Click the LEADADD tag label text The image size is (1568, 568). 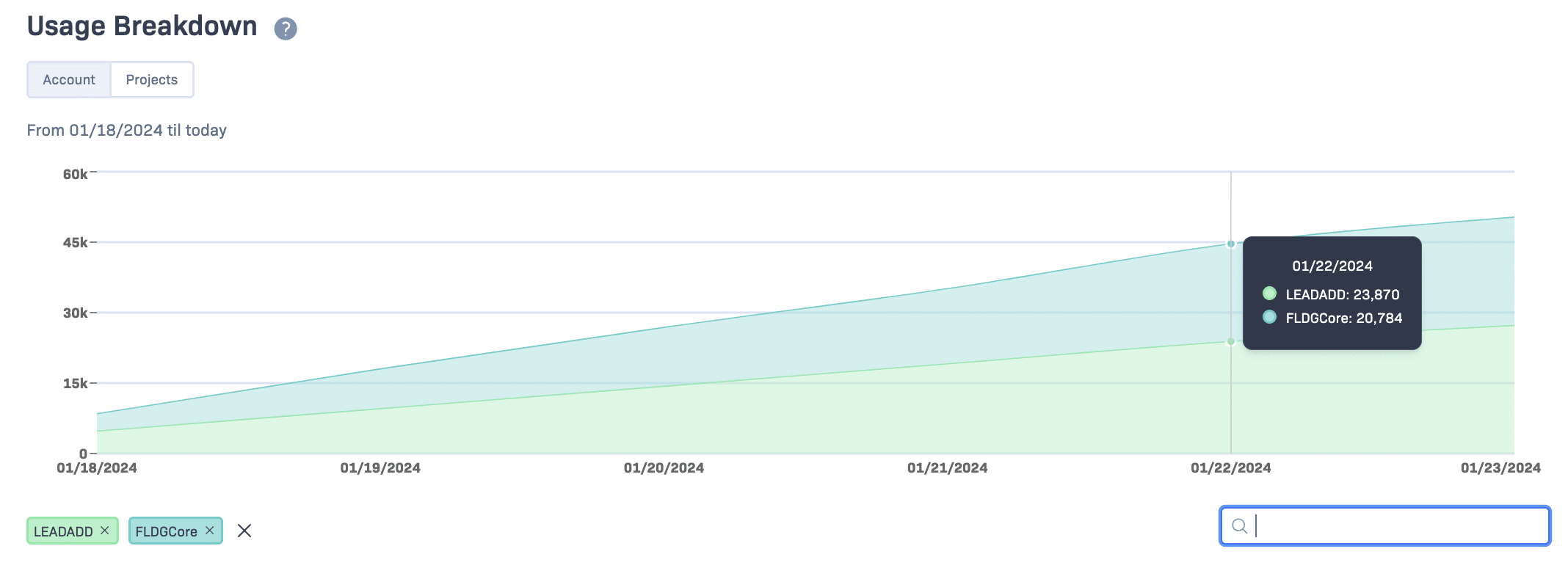point(63,531)
